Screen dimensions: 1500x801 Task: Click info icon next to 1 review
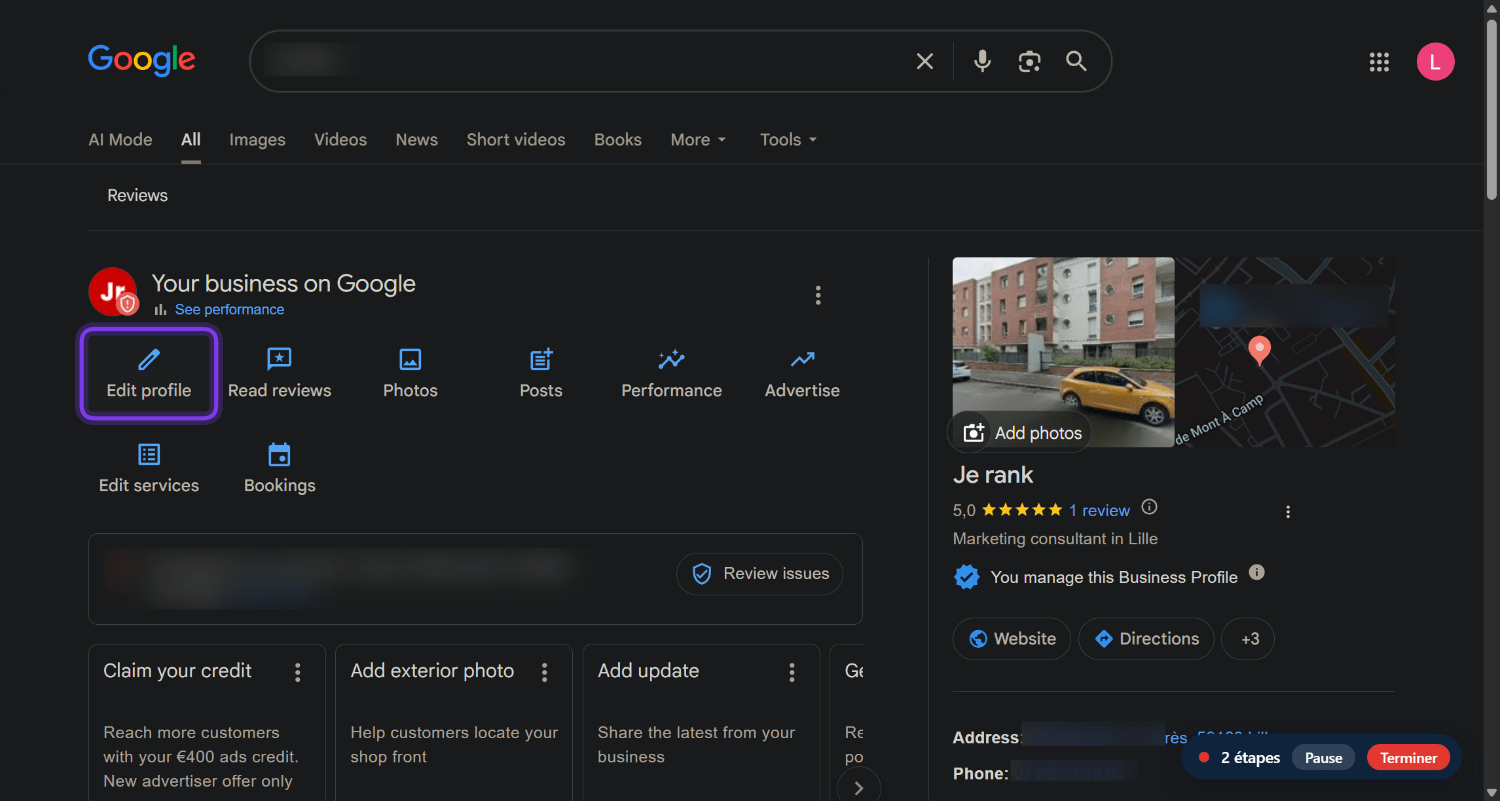(x=1149, y=506)
